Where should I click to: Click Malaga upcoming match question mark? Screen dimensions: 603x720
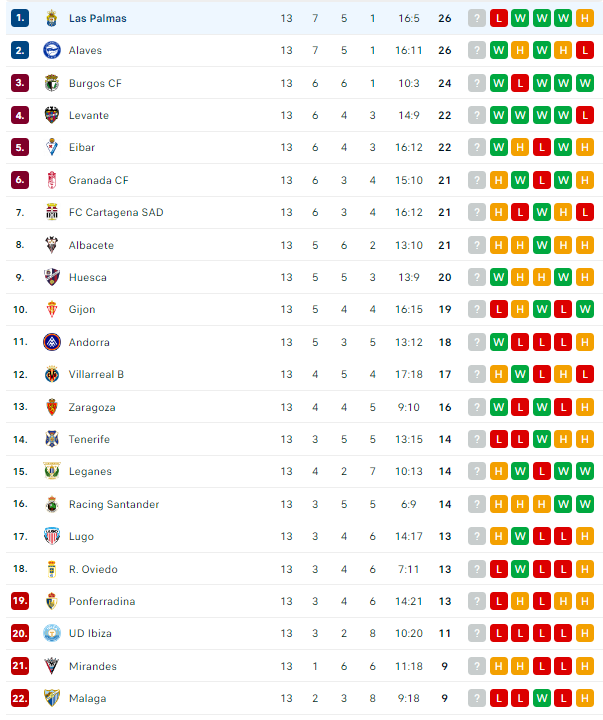477,698
